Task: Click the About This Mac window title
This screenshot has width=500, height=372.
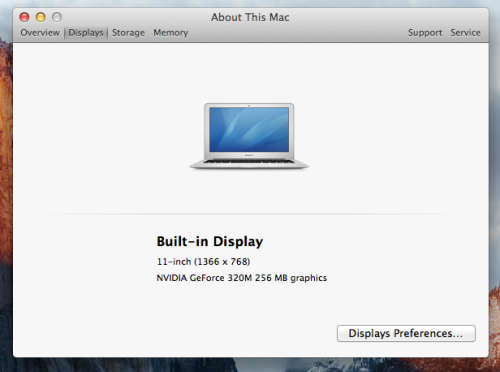Action: 250,17
